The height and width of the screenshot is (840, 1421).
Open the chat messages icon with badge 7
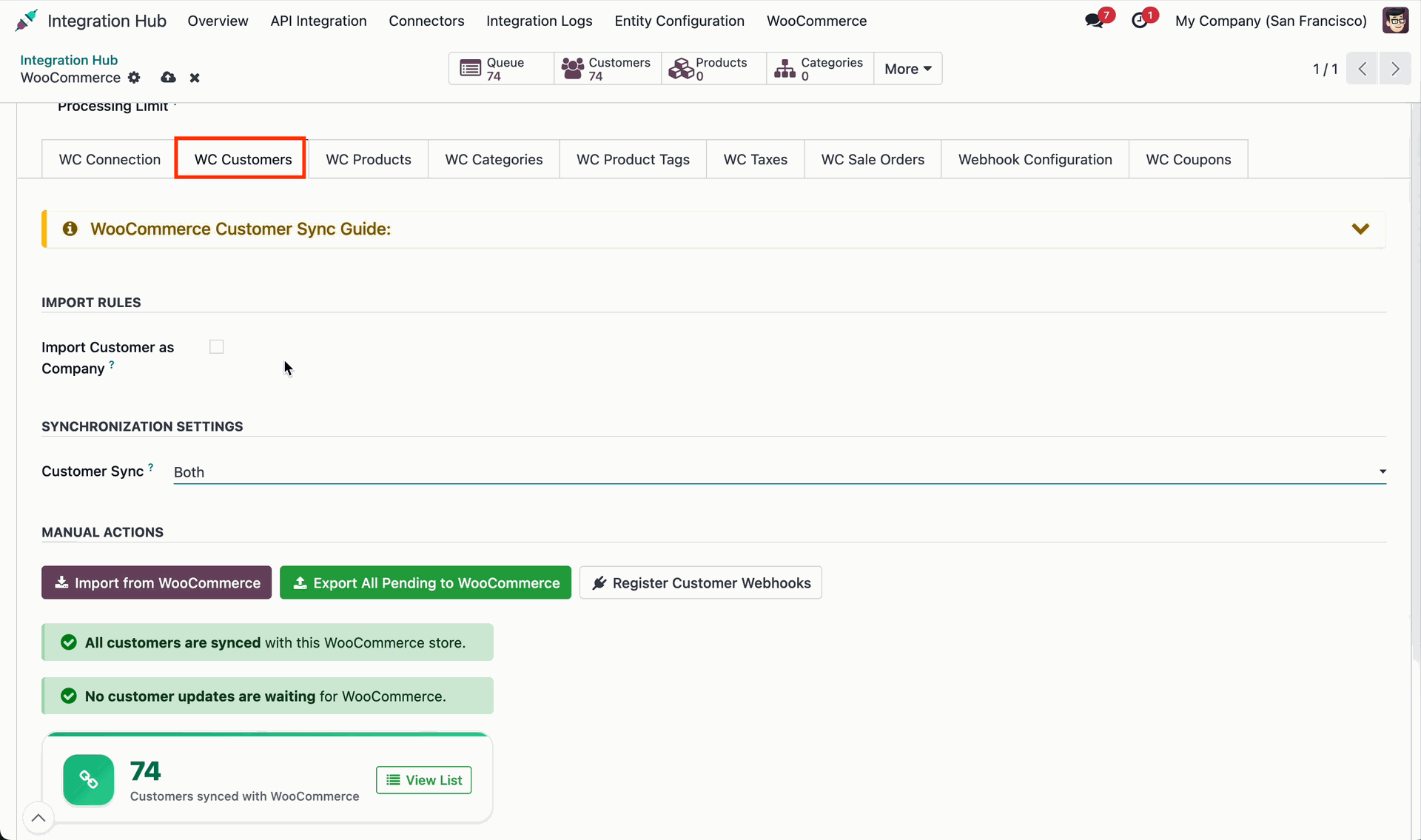[x=1095, y=21]
